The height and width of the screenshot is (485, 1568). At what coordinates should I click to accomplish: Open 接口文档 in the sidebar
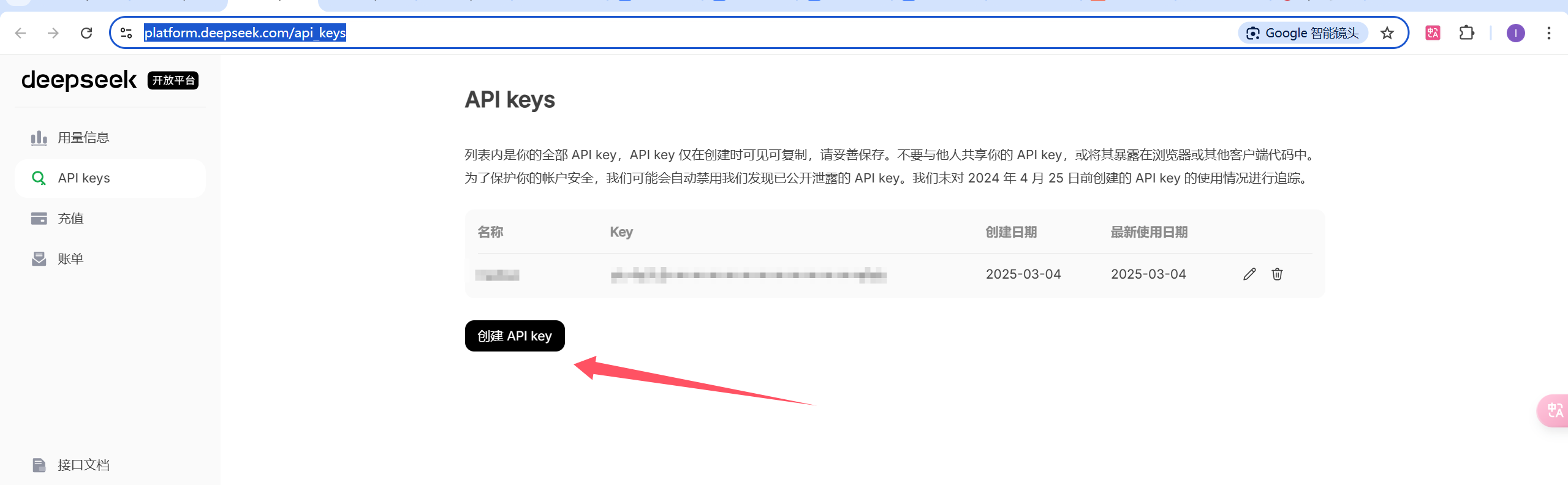(x=110, y=465)
